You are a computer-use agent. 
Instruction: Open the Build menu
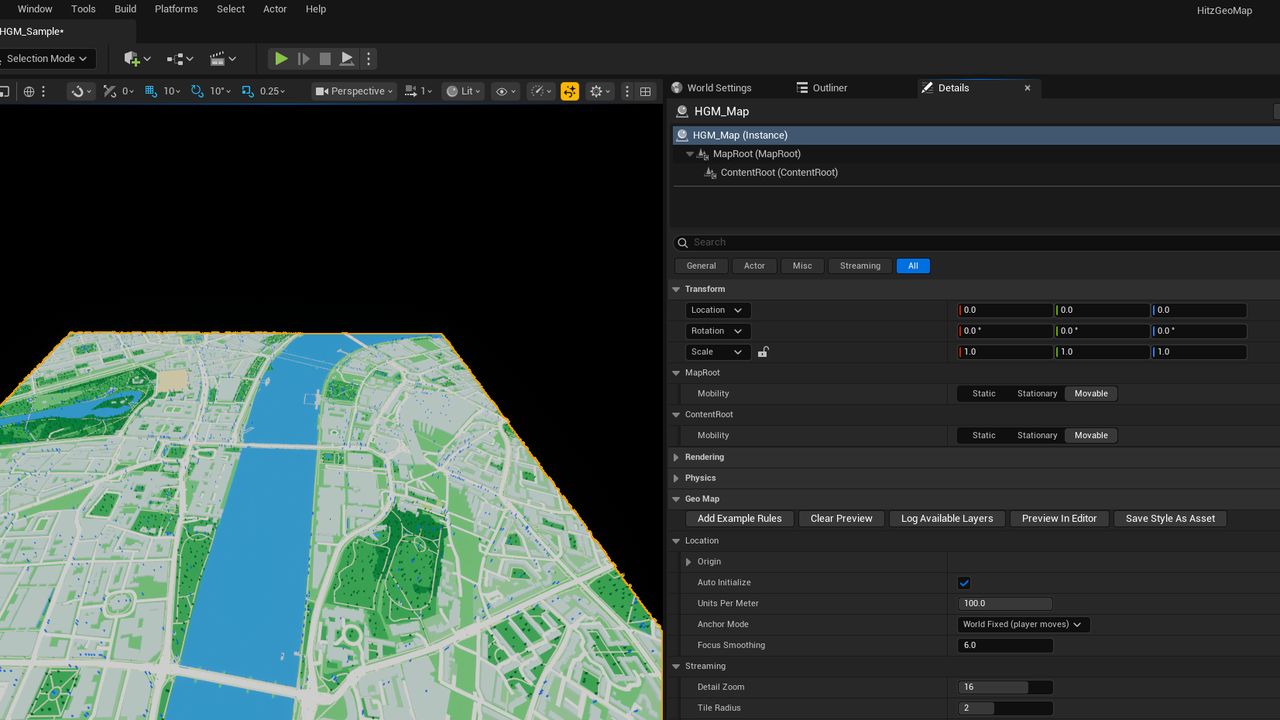pyautogui.click(x=125, y=9)
